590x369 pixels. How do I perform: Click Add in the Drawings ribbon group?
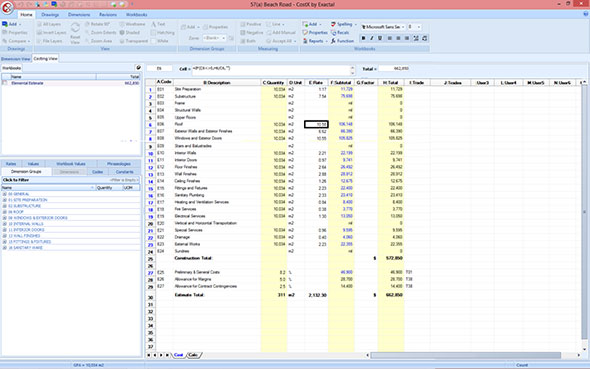(x=11, y=24)
